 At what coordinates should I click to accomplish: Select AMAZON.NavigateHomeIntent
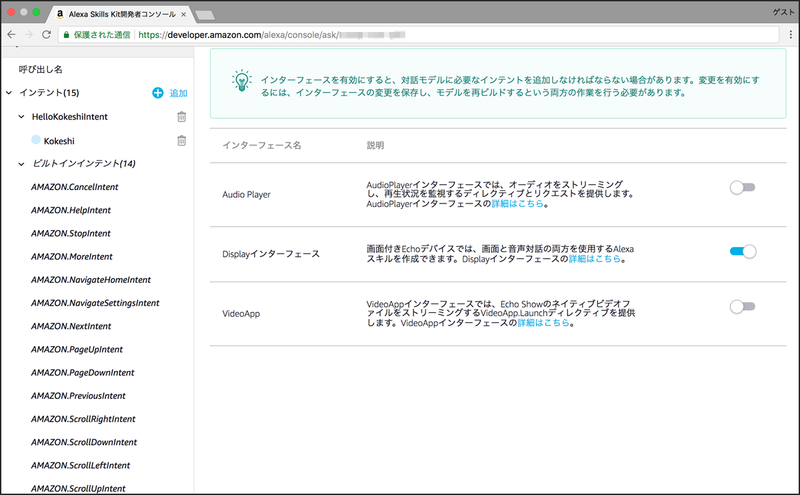point(91,280)
